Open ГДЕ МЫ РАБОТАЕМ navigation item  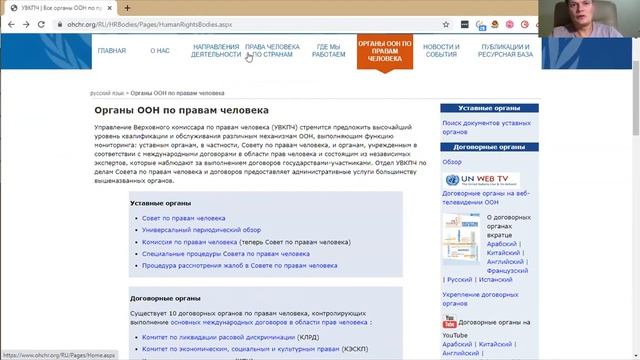click(x=329, y=51)
